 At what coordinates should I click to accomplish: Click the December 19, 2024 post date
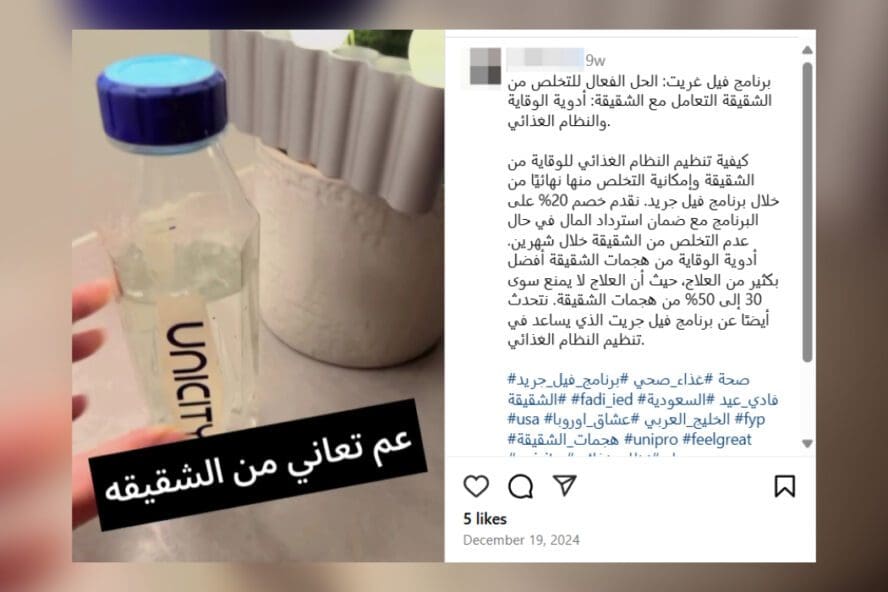[521, 540]
